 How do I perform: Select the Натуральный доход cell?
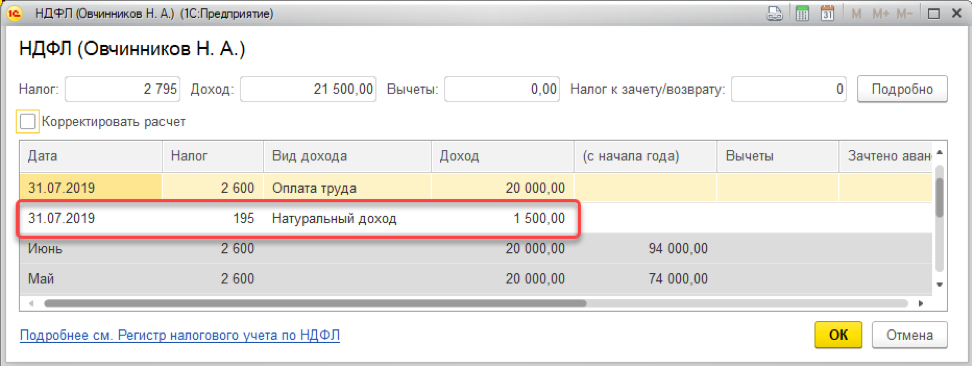pyautogui.click(x=348, y=219)
